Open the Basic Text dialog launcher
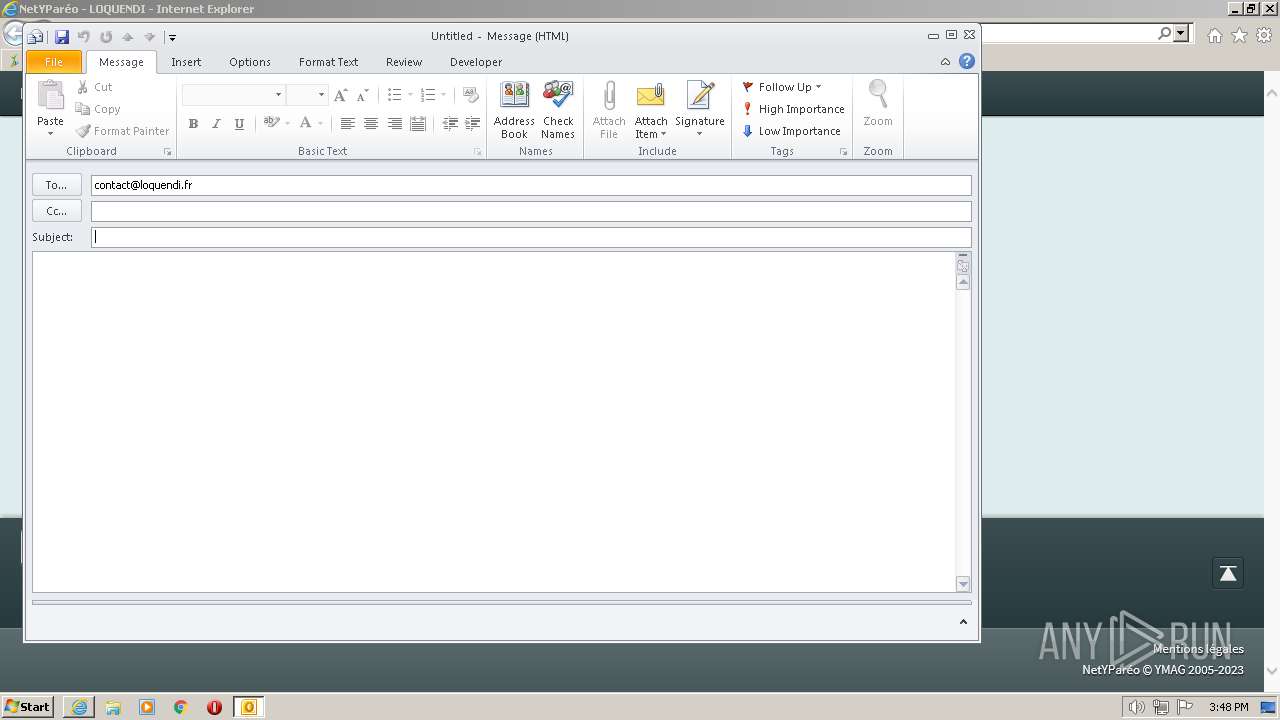Image resolution: width=1280 pixels, height=720 pixels. (478, 152)
